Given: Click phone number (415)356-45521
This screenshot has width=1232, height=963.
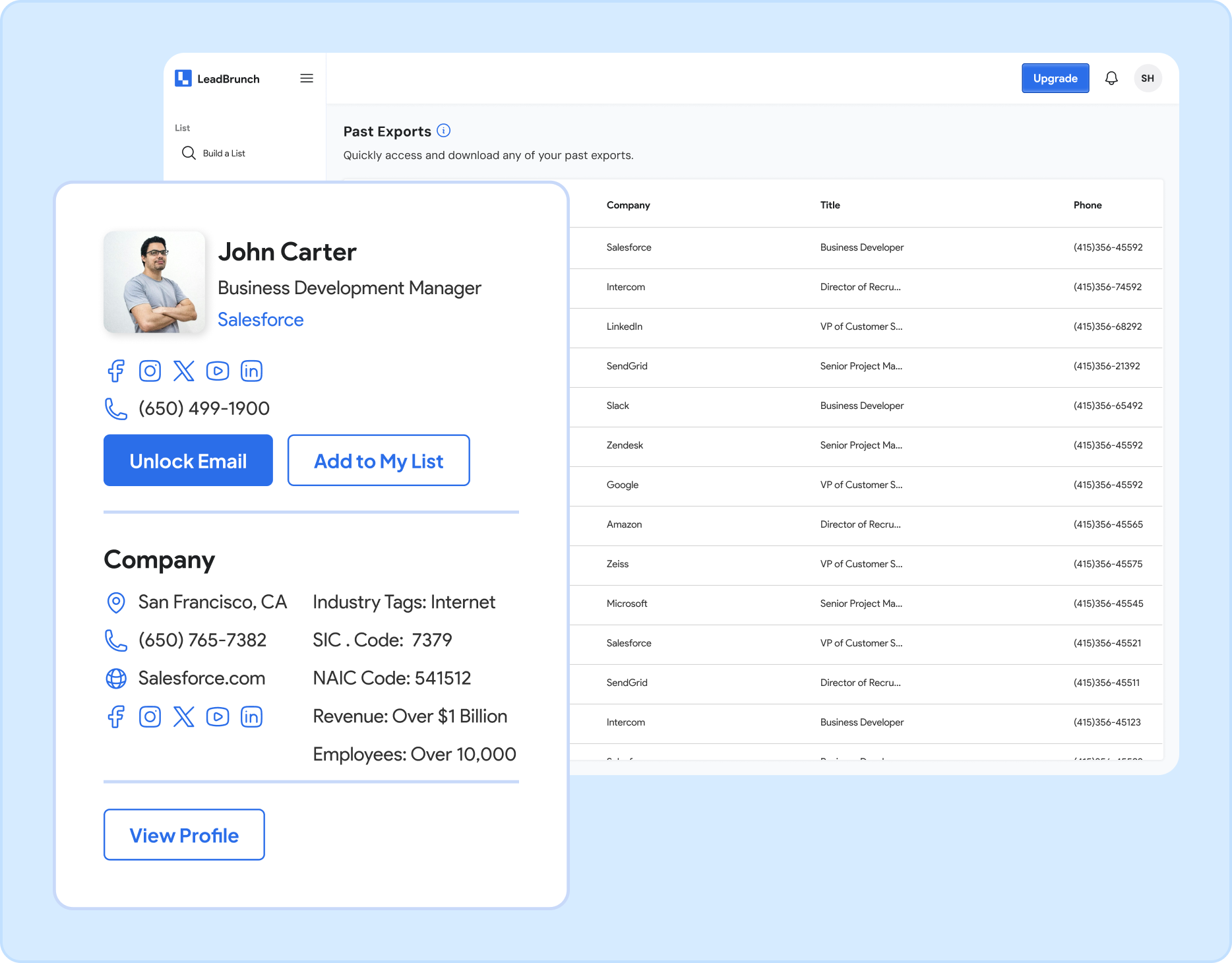Looking at the screenshot, I should click(x=1107, y=643).
